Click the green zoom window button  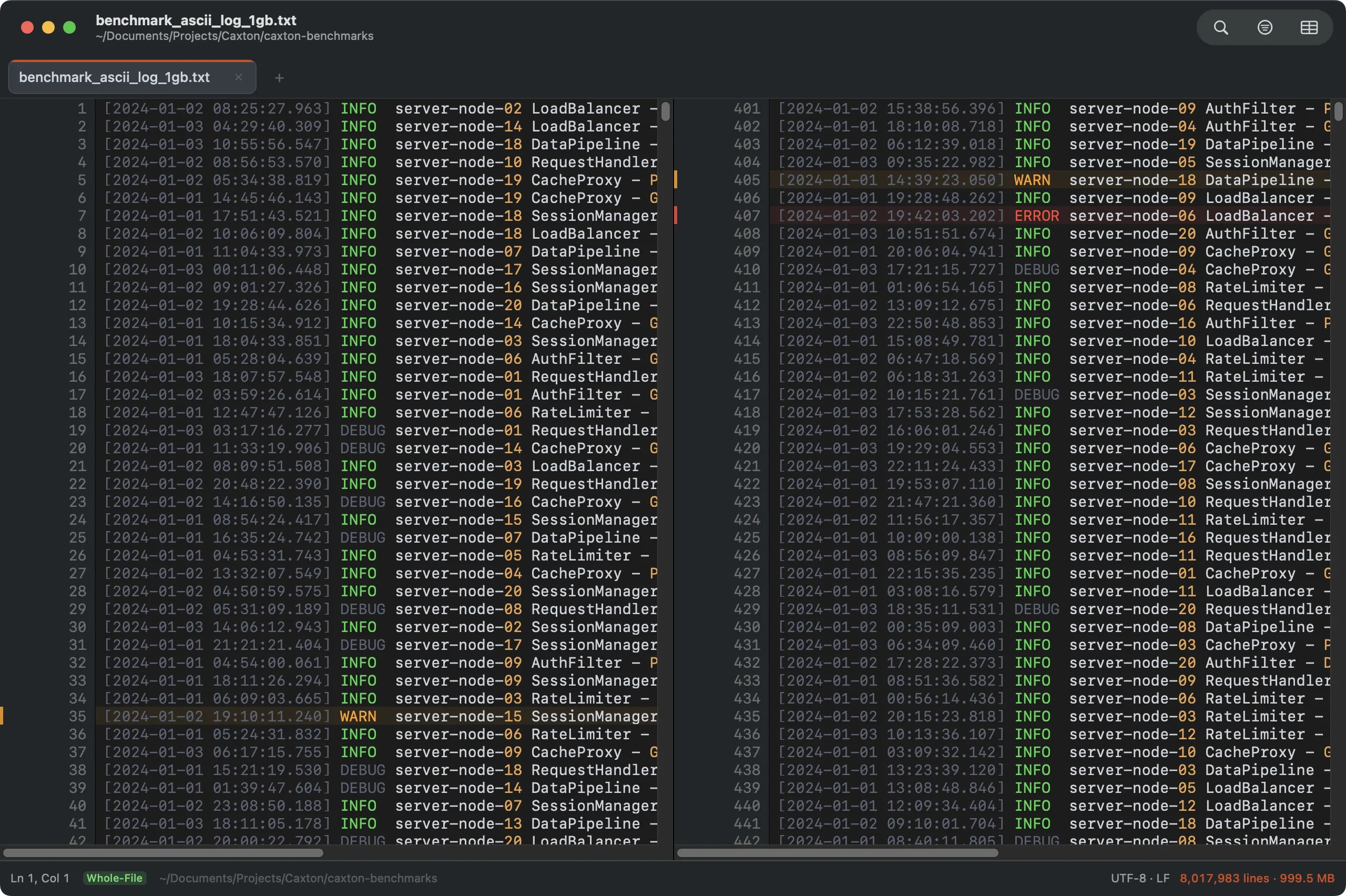coord(69,27)
